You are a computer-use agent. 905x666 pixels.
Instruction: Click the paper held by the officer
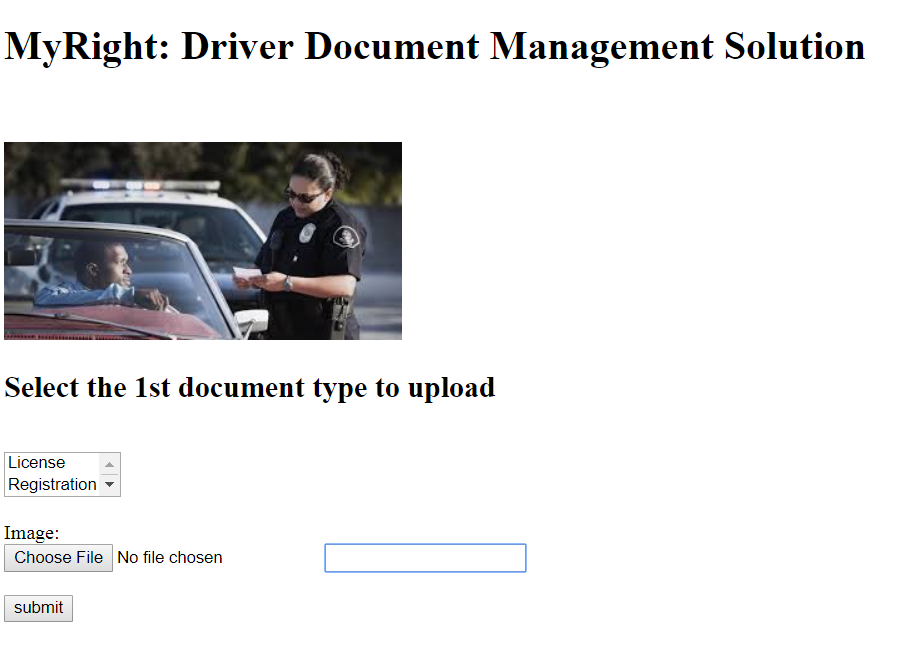(x=247, y=275)
